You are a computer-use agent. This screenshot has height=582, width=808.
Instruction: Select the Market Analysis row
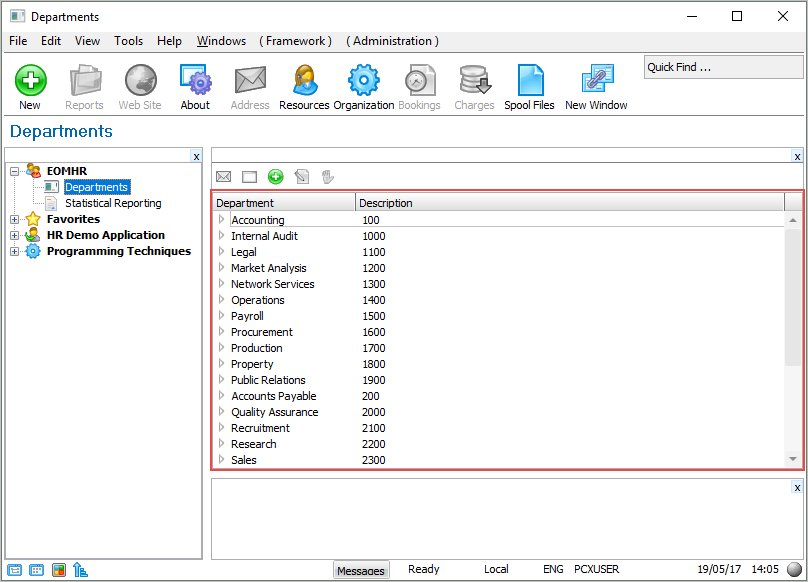[x=499, y=268]
